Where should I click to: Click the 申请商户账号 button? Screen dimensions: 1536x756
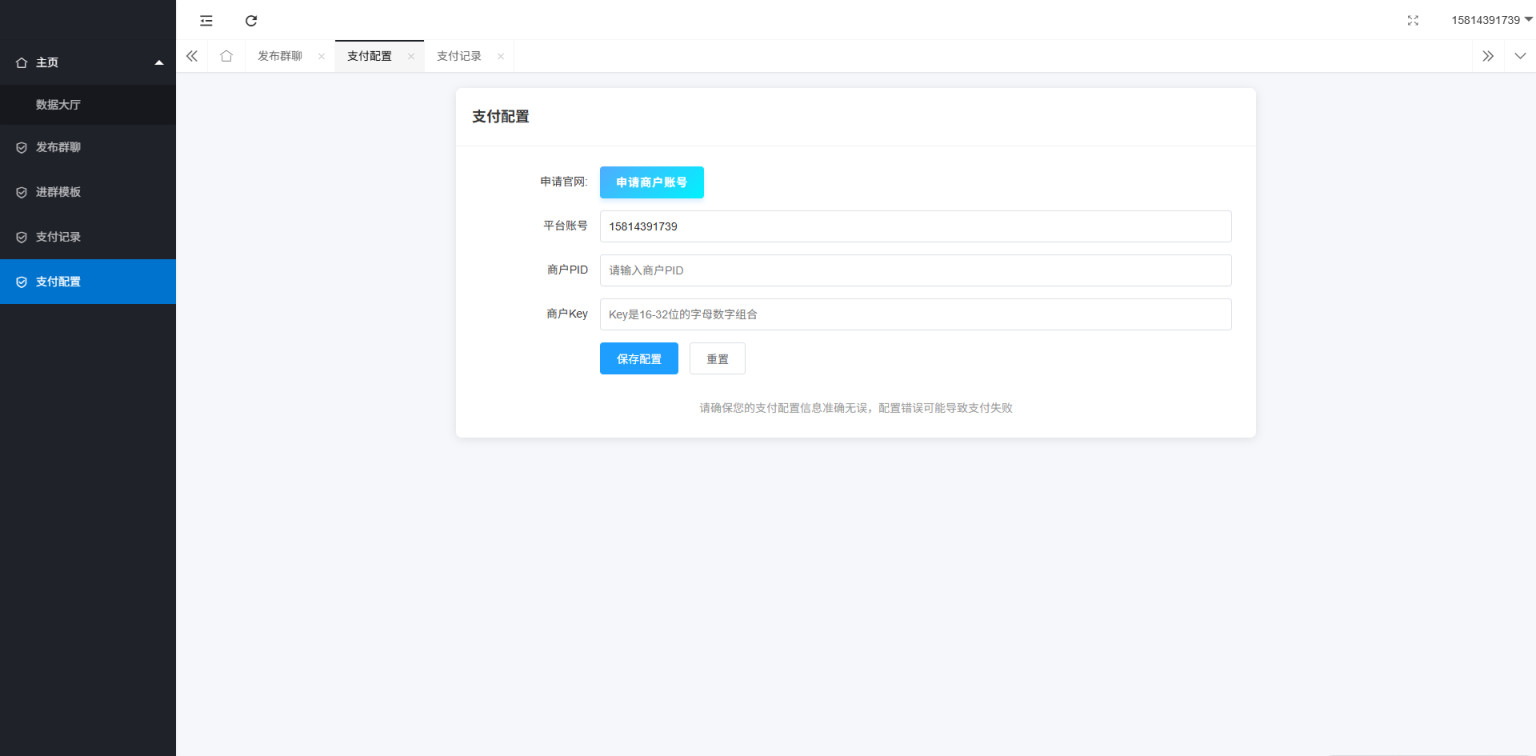[651, 182]
